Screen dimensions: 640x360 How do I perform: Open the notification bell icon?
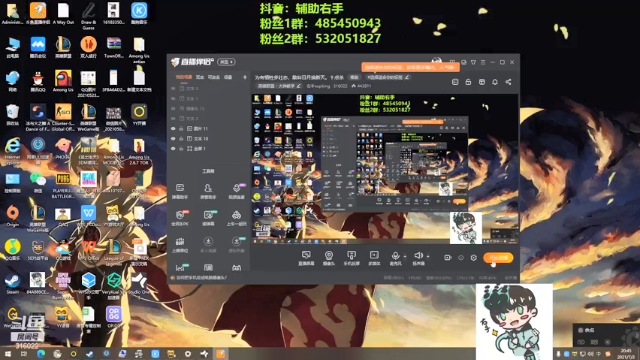click(x=495, y=82)
